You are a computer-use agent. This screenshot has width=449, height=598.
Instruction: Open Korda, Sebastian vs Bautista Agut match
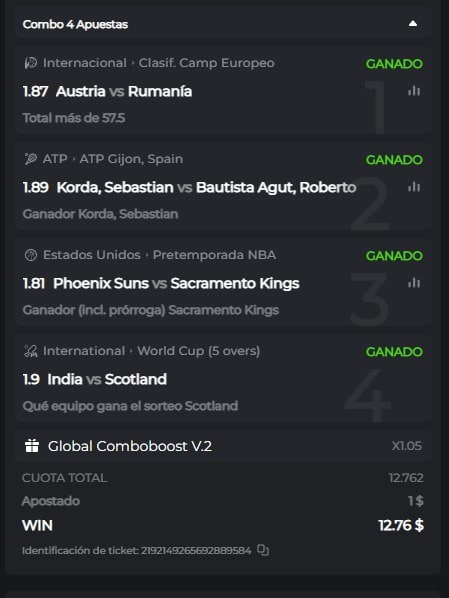tap(206, 187)
